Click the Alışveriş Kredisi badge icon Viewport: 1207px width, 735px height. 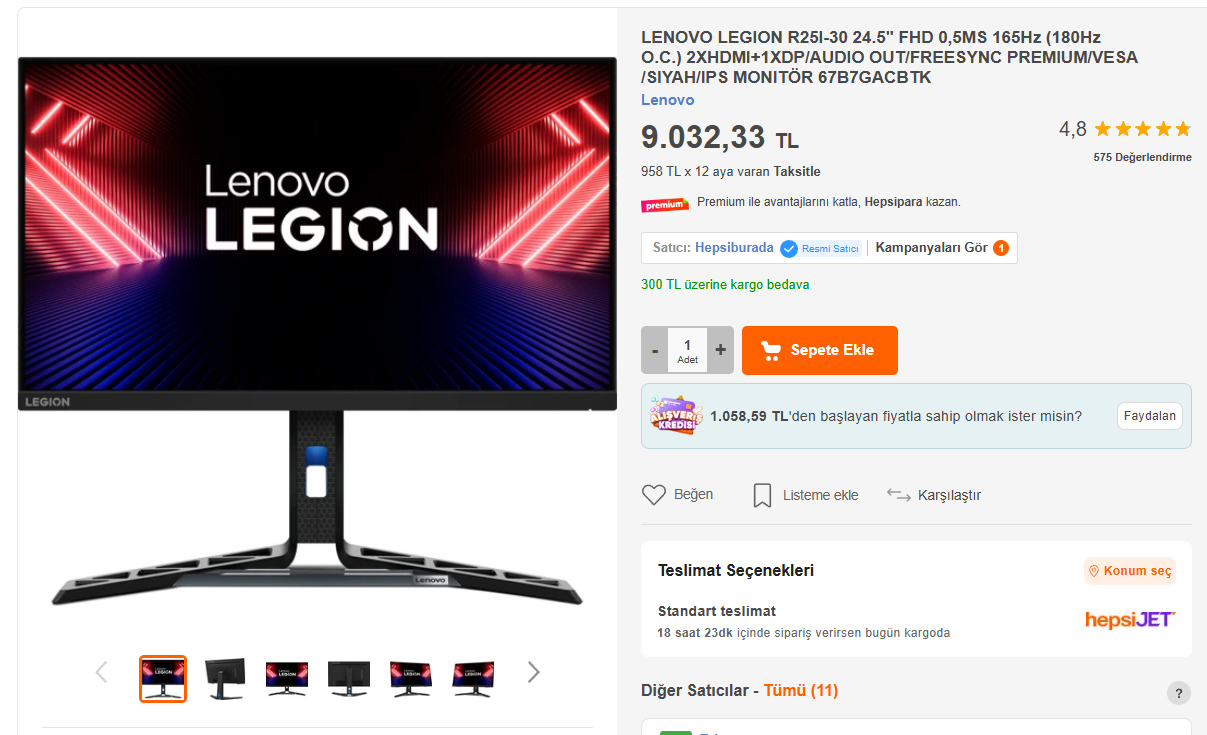(675, 415)
